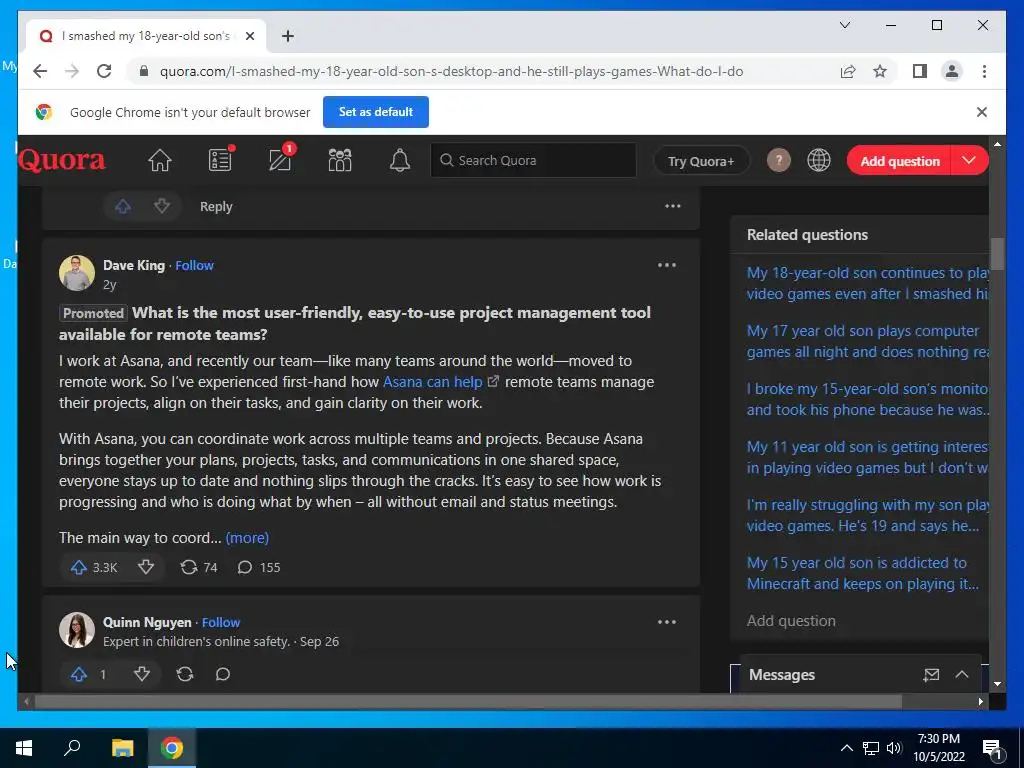
Task: Downvote the comment above the Reply button
Action: pos(162,206)
